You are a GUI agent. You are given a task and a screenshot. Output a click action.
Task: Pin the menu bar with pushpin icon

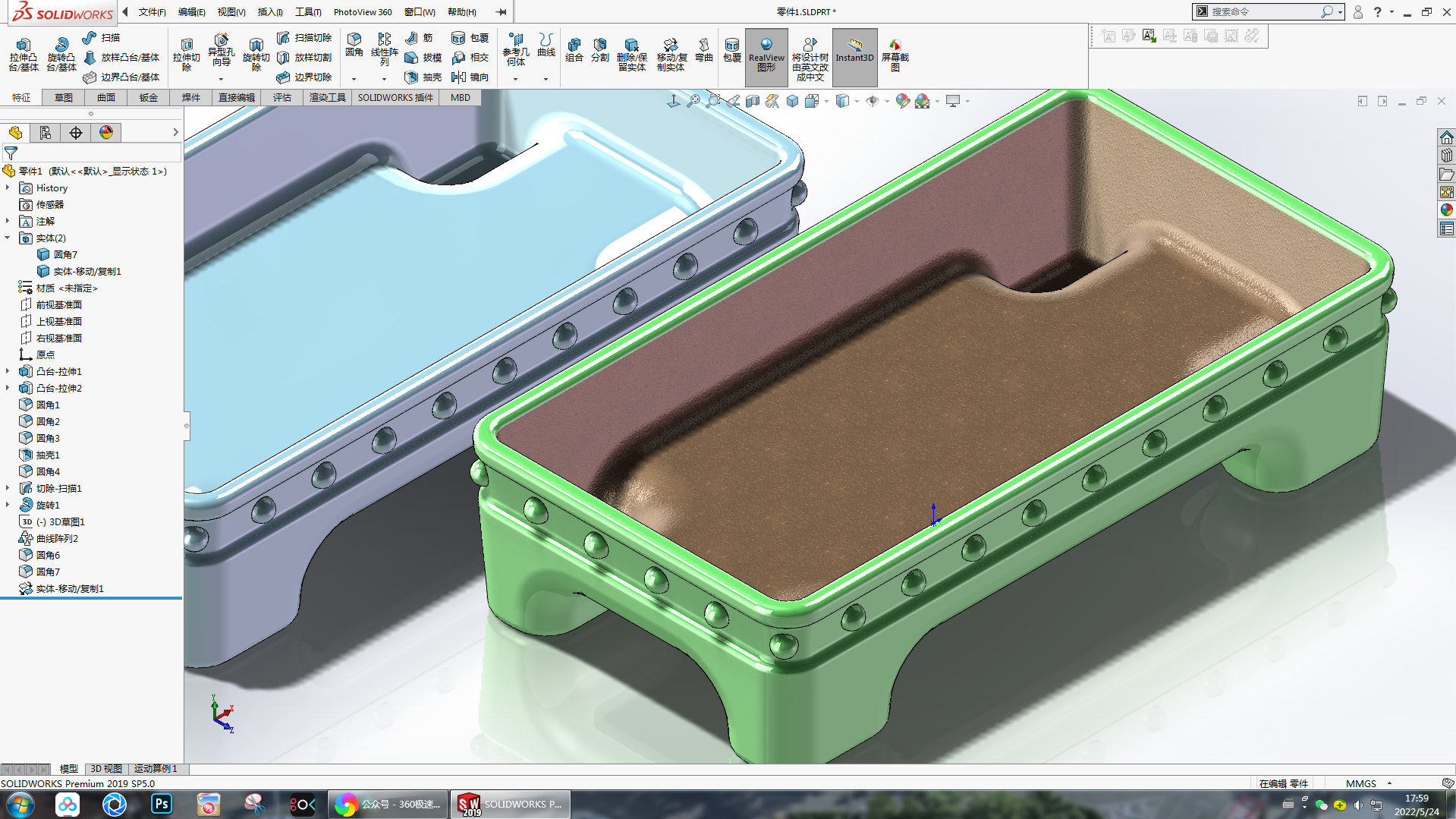point(502,12)
